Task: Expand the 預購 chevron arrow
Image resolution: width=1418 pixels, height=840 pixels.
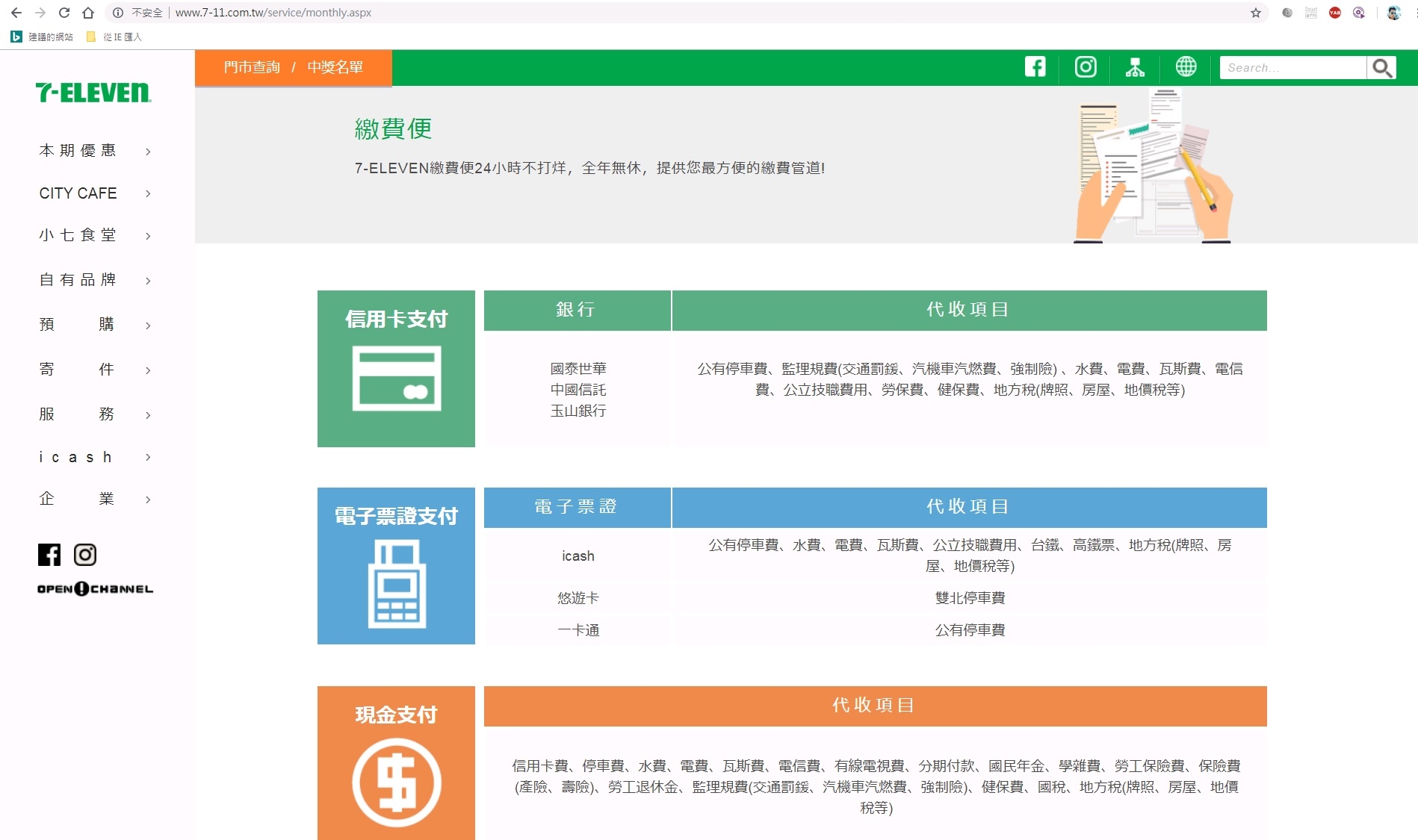Action: click(148, 326)
